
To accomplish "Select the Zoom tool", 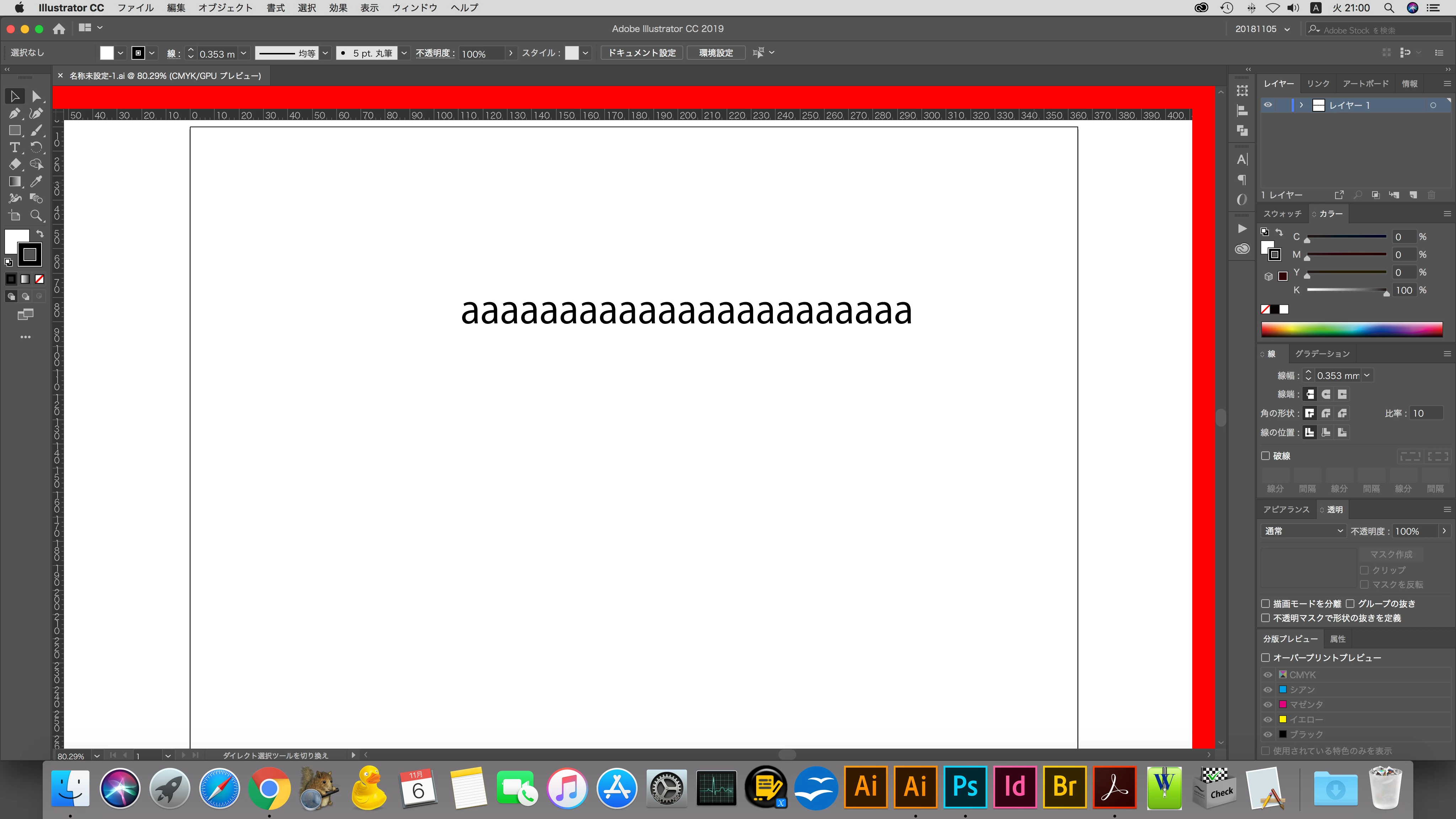I will pyautogui.click(x=36, y=216).
